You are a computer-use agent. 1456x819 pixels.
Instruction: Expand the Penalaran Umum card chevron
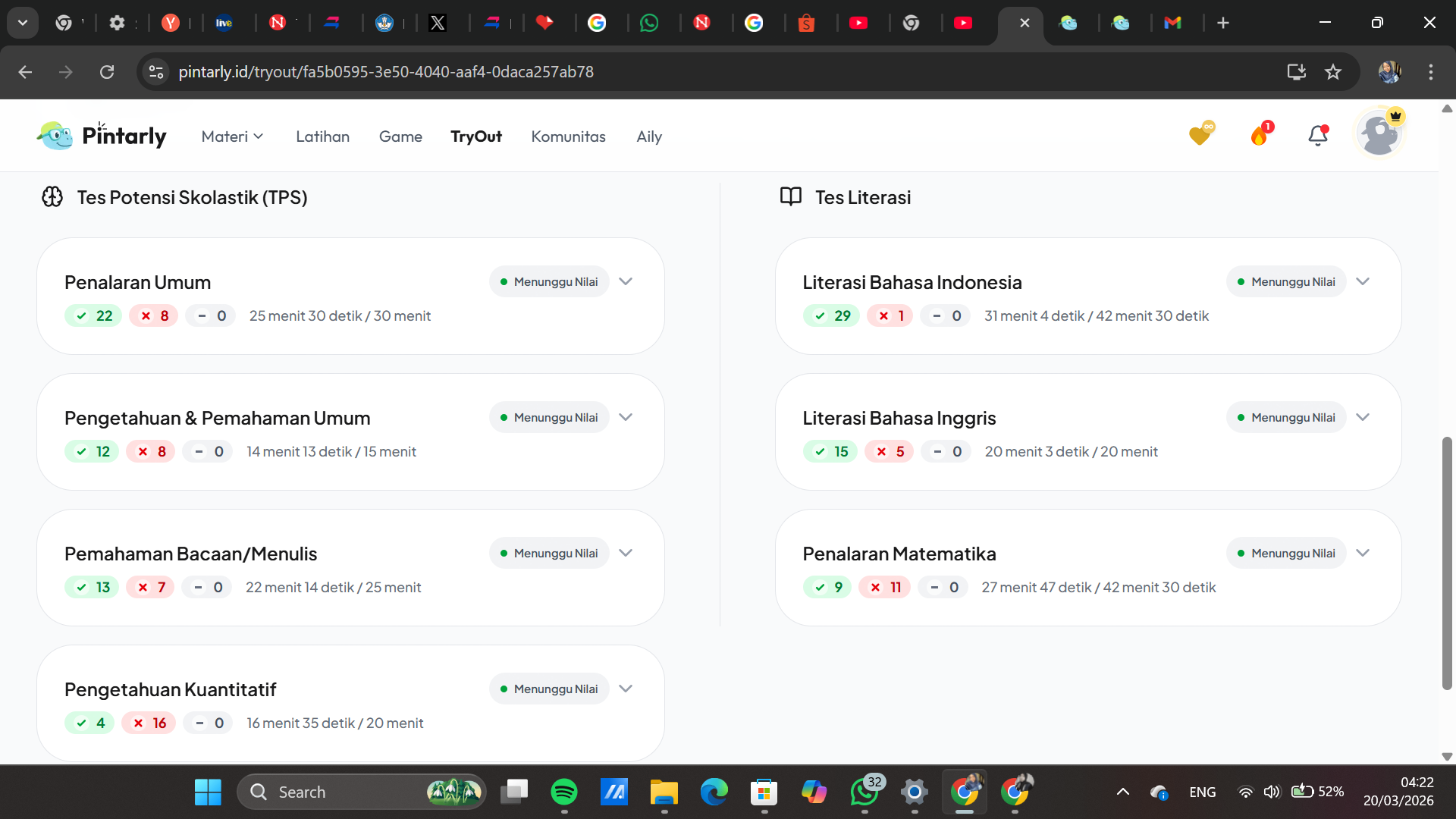point(626,281)
